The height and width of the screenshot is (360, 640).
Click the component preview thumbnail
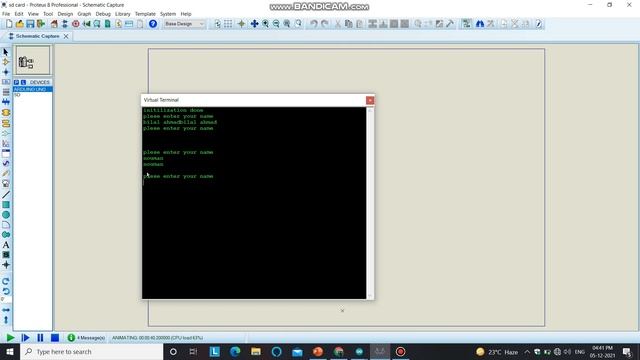(x=33, y=60)
